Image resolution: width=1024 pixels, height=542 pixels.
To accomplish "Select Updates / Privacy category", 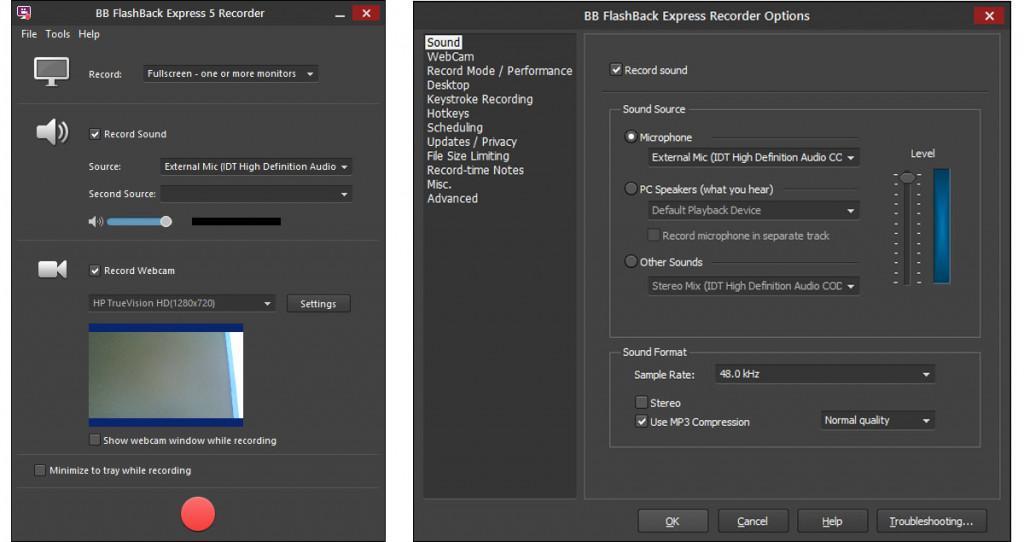I will [472, 142].
